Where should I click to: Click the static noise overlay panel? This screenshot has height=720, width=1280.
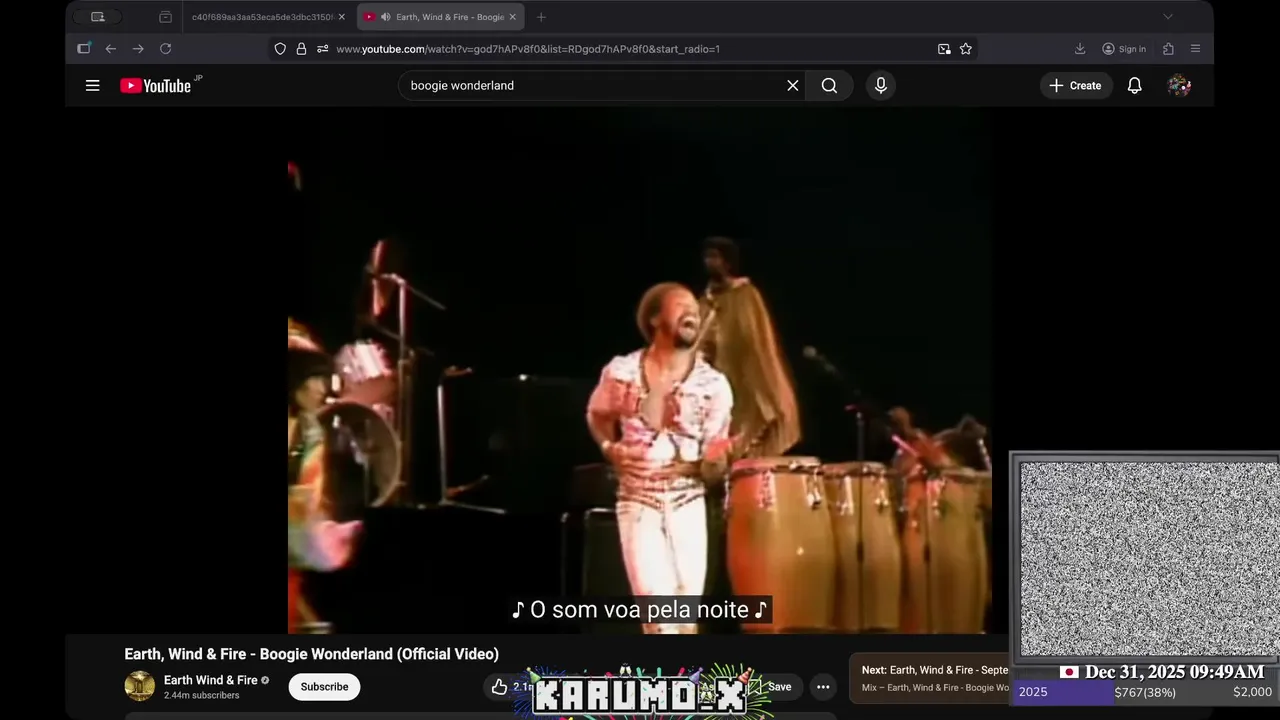click(x=1147, y=558)
